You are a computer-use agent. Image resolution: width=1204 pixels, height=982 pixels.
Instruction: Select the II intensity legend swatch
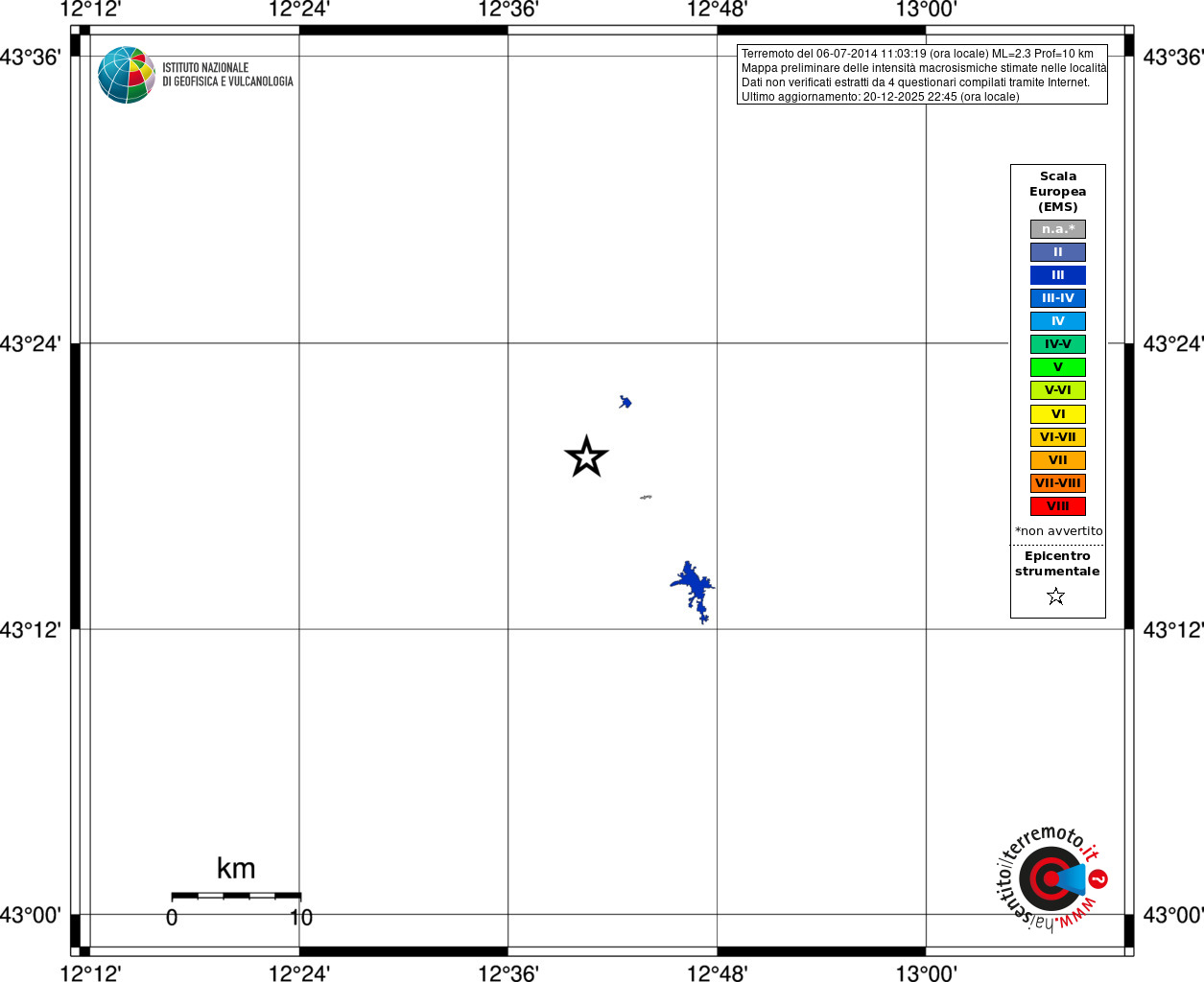(1058, 252)
